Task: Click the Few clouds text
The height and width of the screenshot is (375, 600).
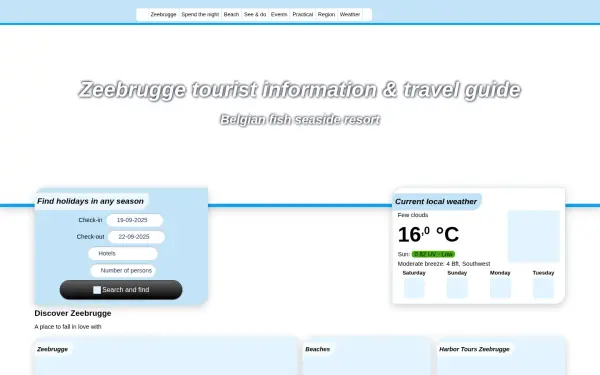Action: point(412,215)
